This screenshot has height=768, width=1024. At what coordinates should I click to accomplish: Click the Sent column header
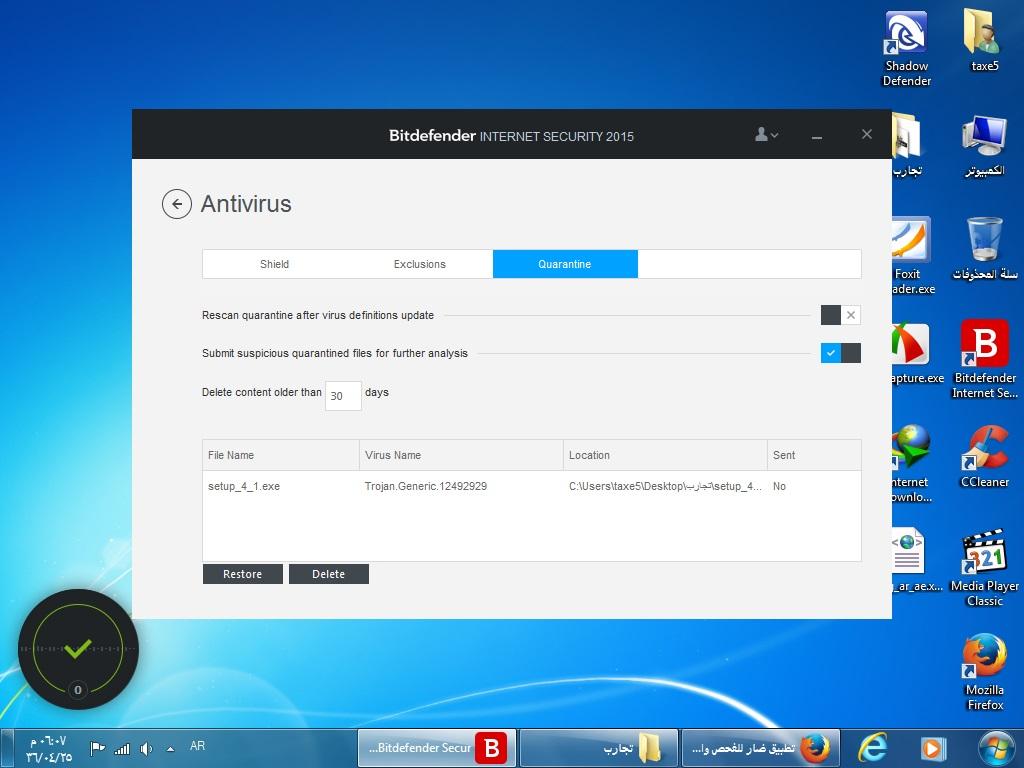(814, 455)
